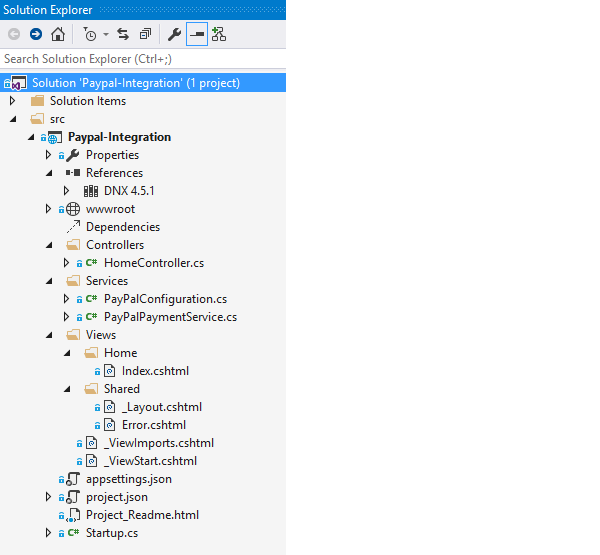Expand the project.json node
Viewport: 600px width, 555px height.
pyautogui.click(x=48, y=496)
